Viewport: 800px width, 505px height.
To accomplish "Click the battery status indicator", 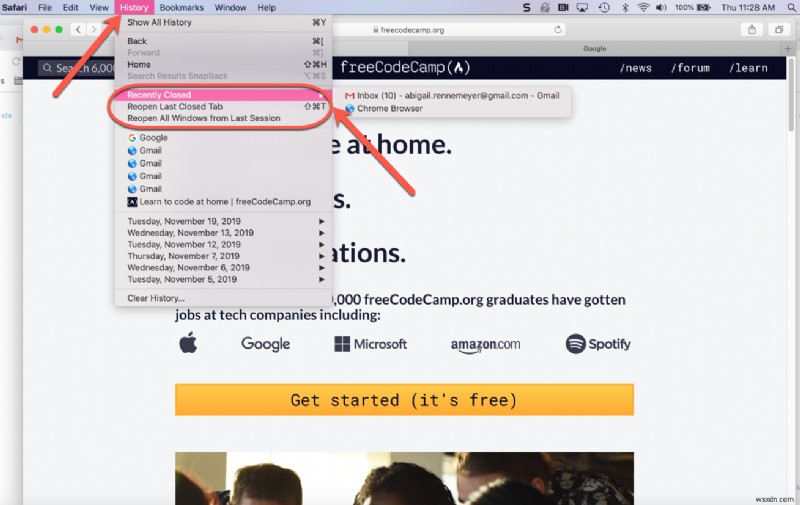I will [693, 7].
